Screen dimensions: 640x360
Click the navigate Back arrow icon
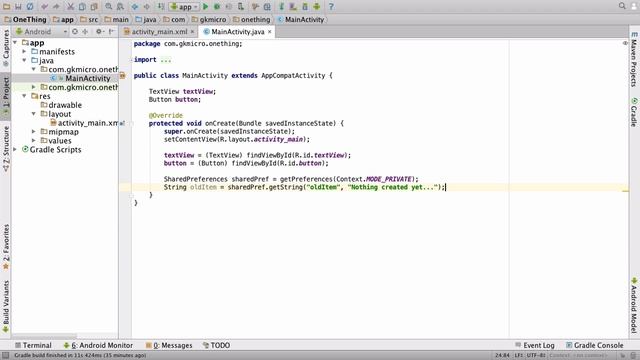point(135,7)
